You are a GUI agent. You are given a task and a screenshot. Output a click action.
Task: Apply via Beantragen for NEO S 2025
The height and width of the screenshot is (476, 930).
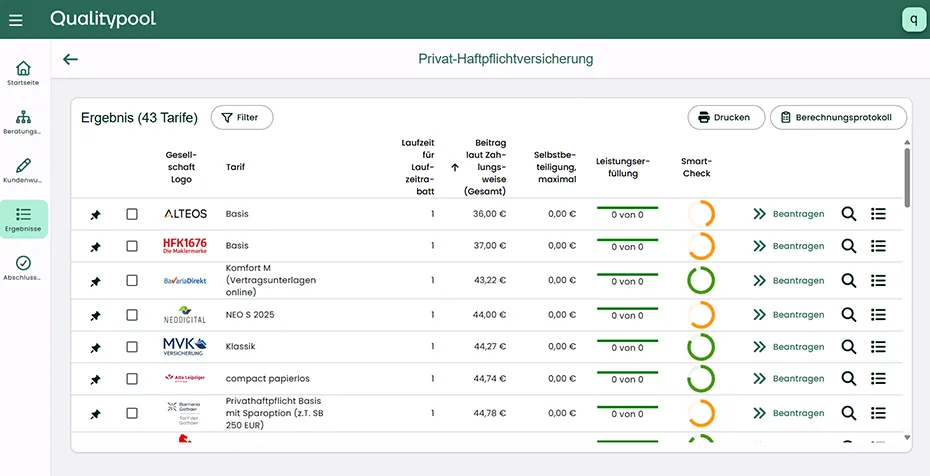click(789, 315)
